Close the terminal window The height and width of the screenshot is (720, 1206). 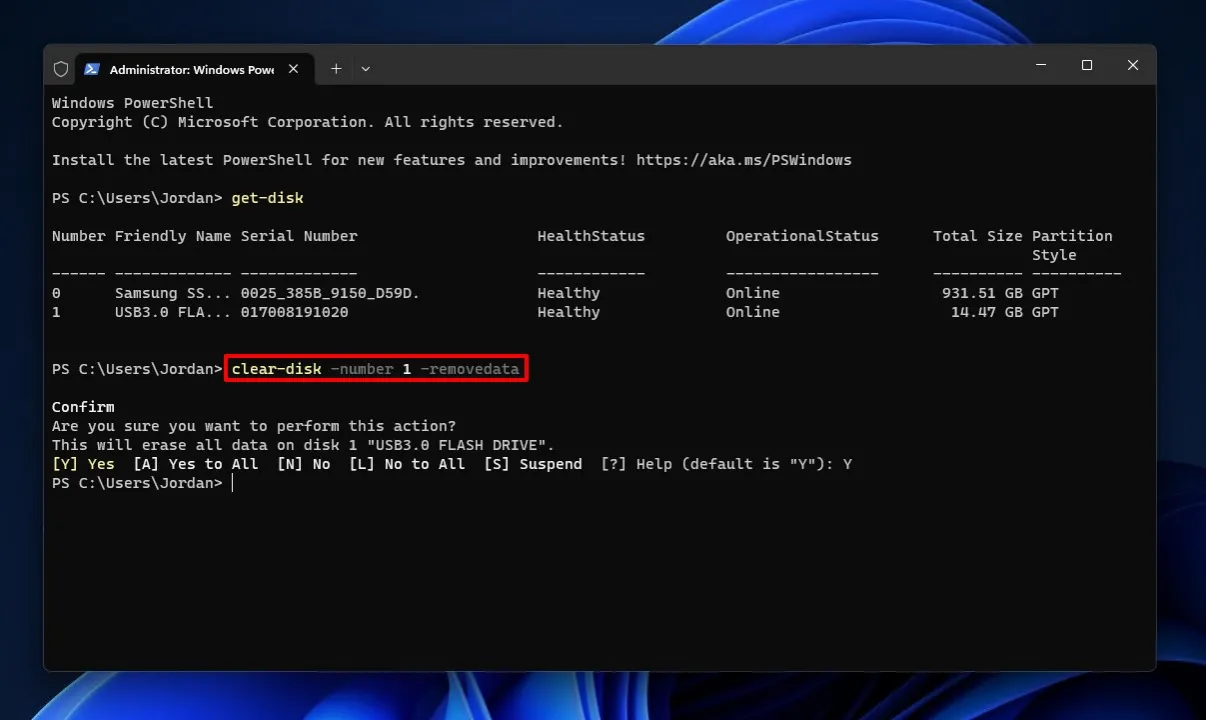pos(1133,65)
